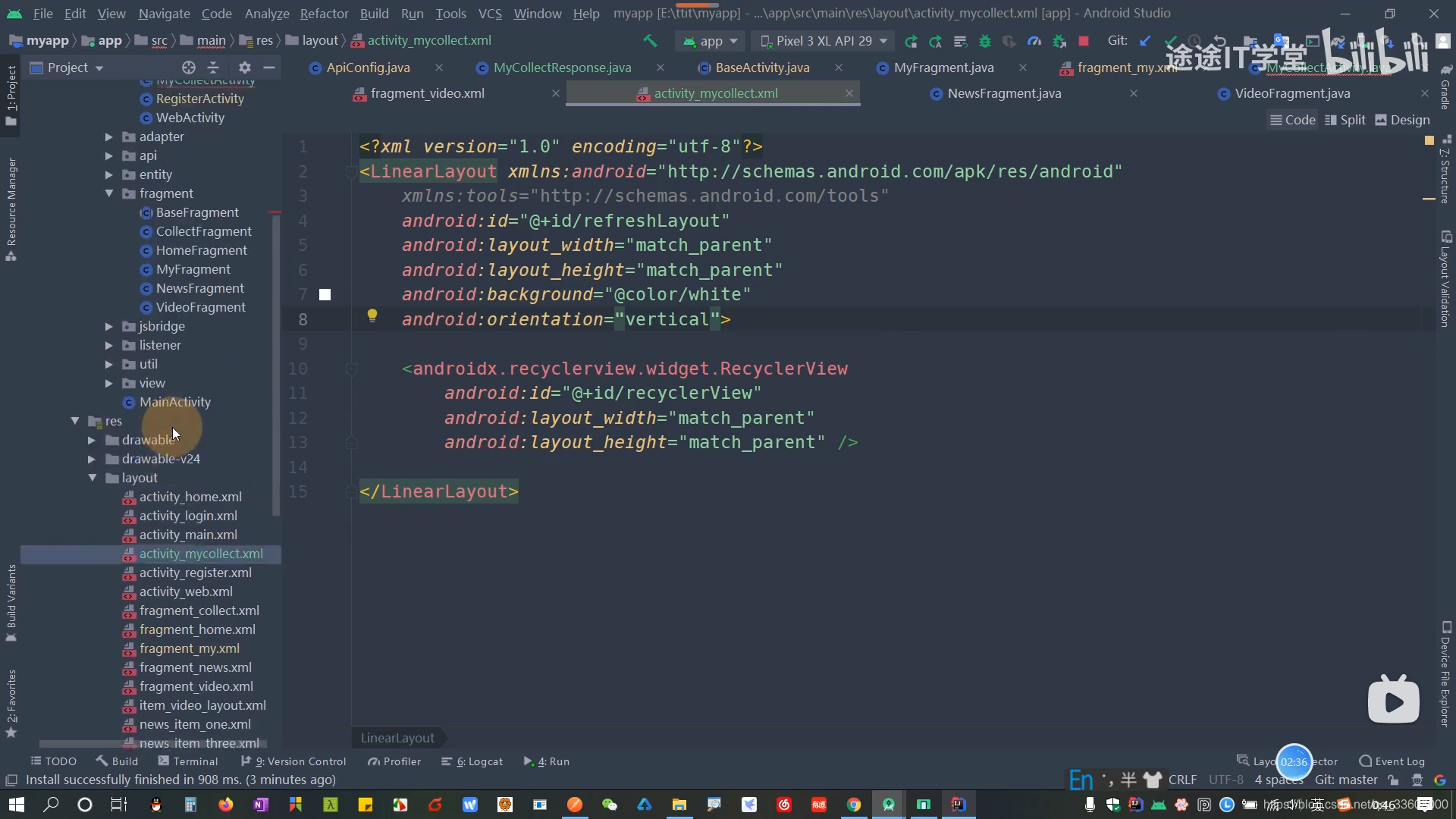This screenshot has height=819, width=1456.
Task: Collapse the fragment package folder
Action: click(x=108, y=193)
